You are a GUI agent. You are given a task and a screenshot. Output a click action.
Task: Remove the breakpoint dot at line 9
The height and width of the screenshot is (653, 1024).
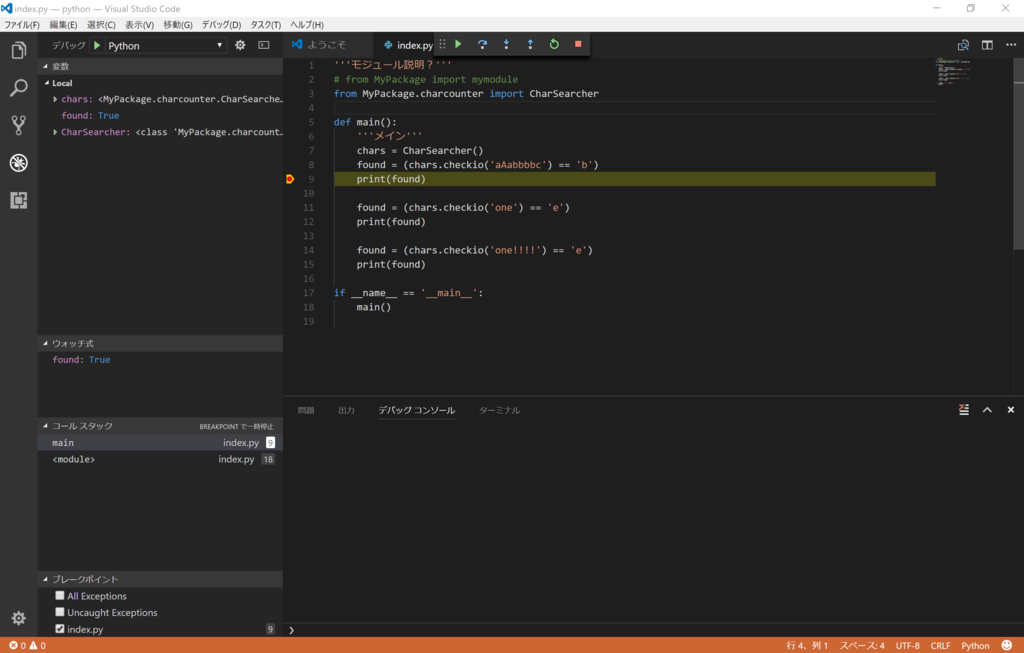tap(290, 179)
